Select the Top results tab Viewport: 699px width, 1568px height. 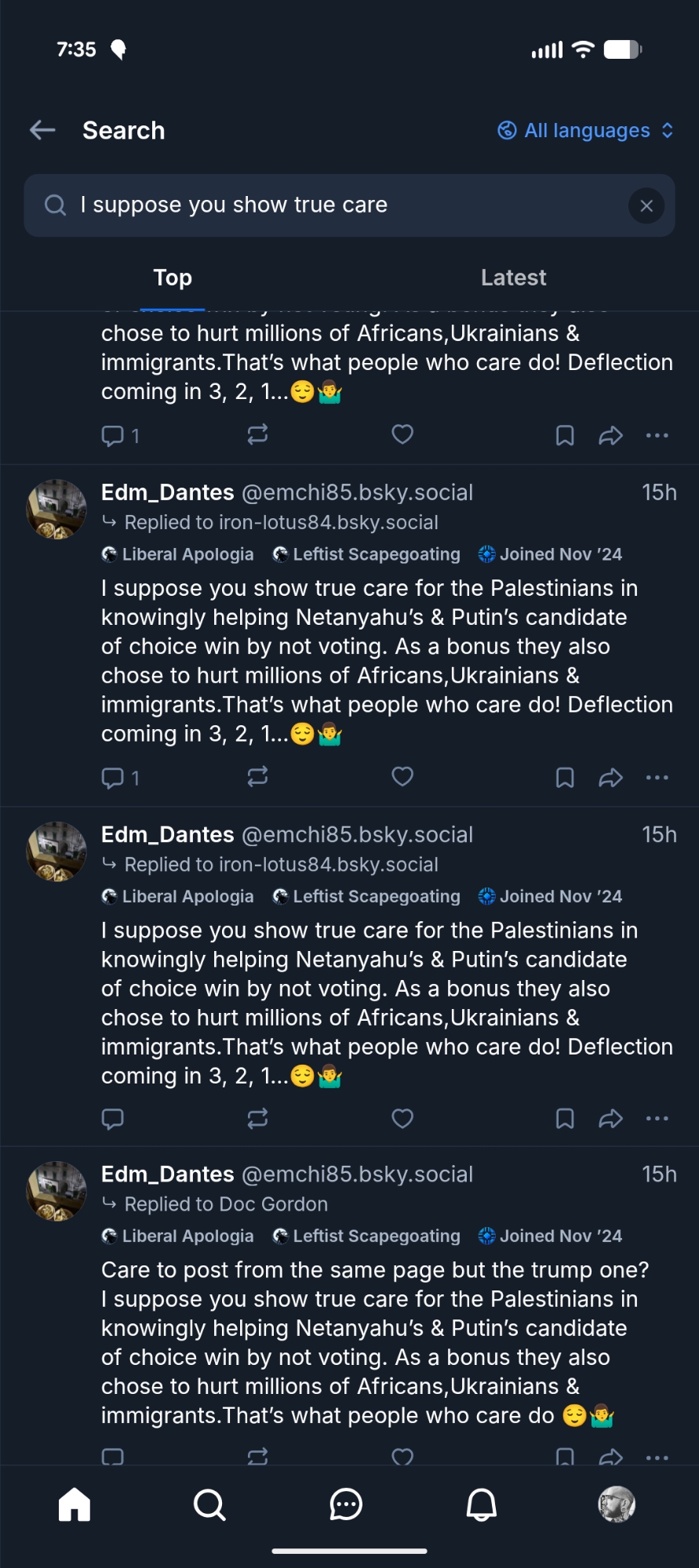pos(173,278)
